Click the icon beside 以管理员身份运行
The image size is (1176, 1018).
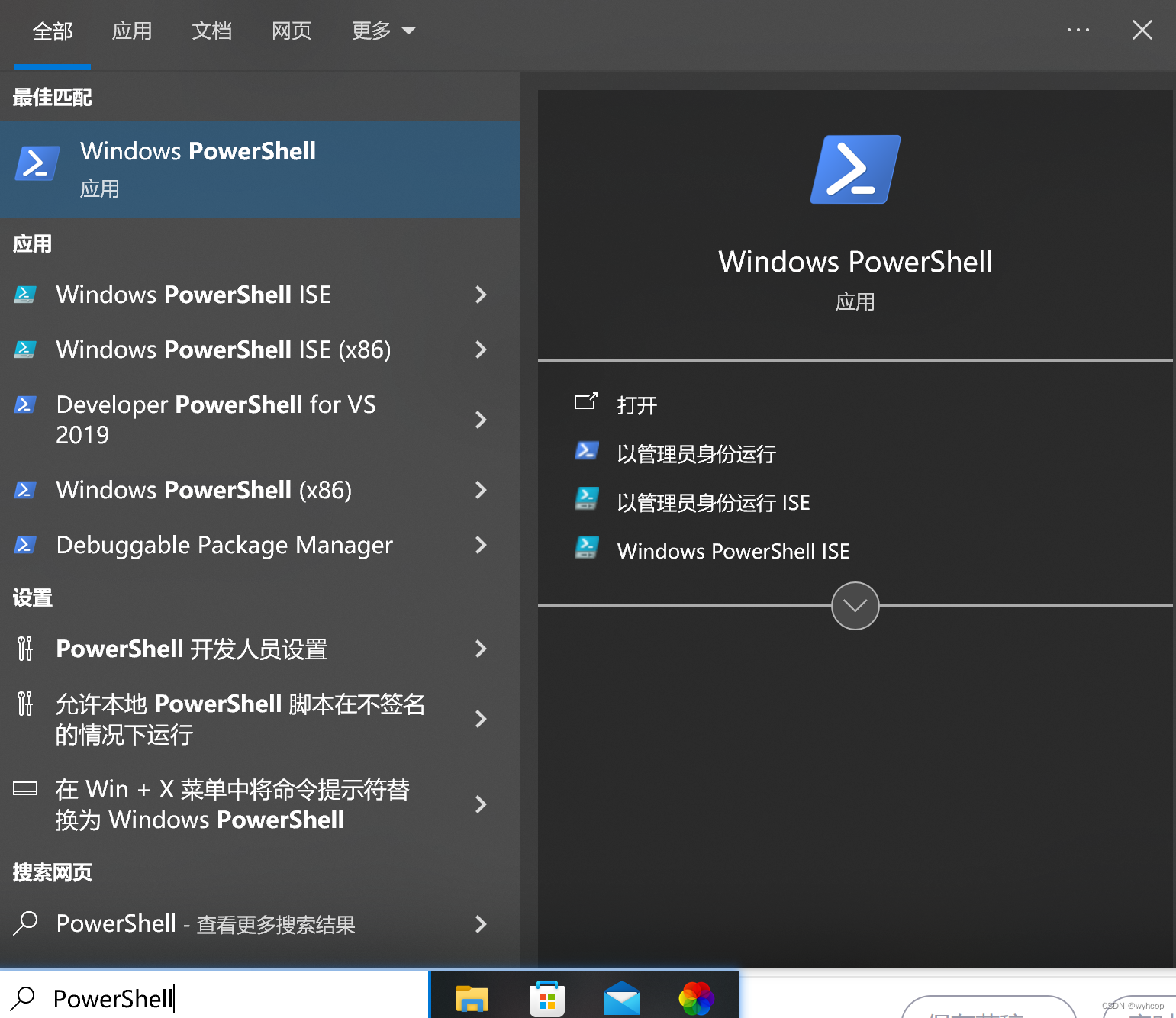click(586, 451)
